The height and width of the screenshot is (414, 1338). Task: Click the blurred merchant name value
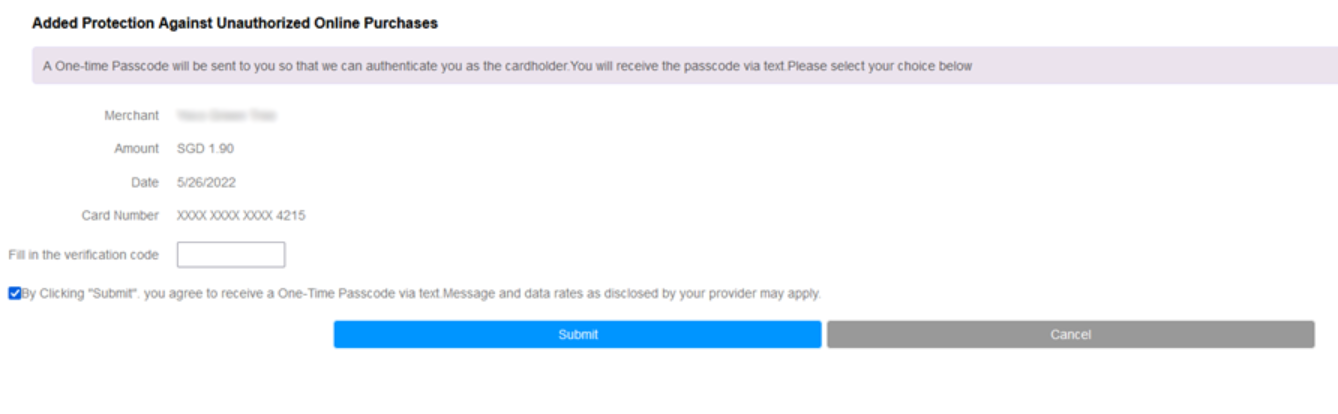click(226, 116)
